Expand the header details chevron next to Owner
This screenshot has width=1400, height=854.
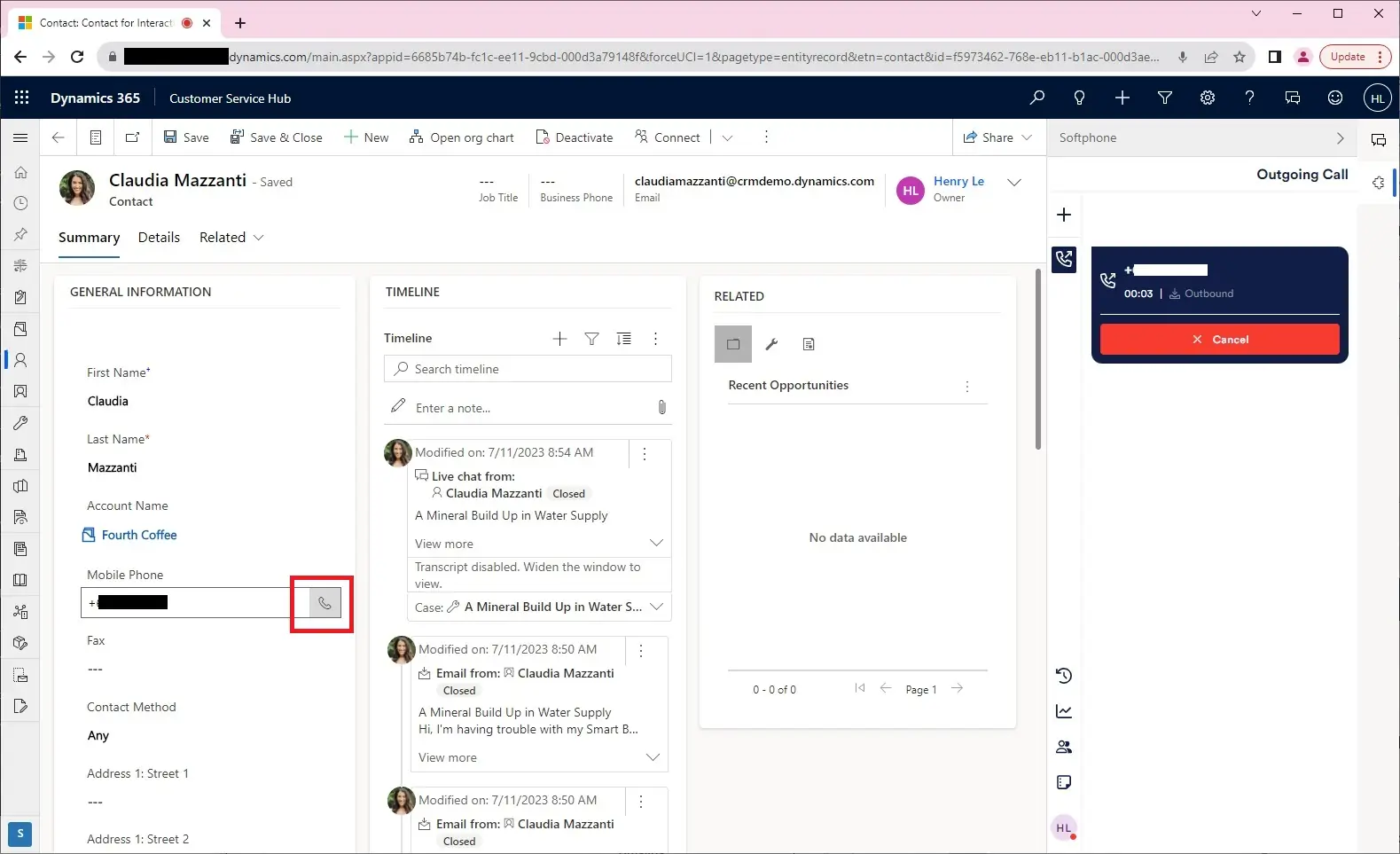click(1014, 183)
